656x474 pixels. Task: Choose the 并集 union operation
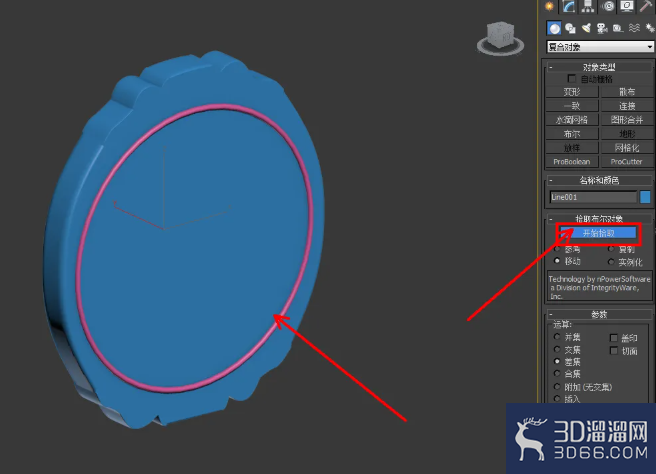[x=557, y=337]
